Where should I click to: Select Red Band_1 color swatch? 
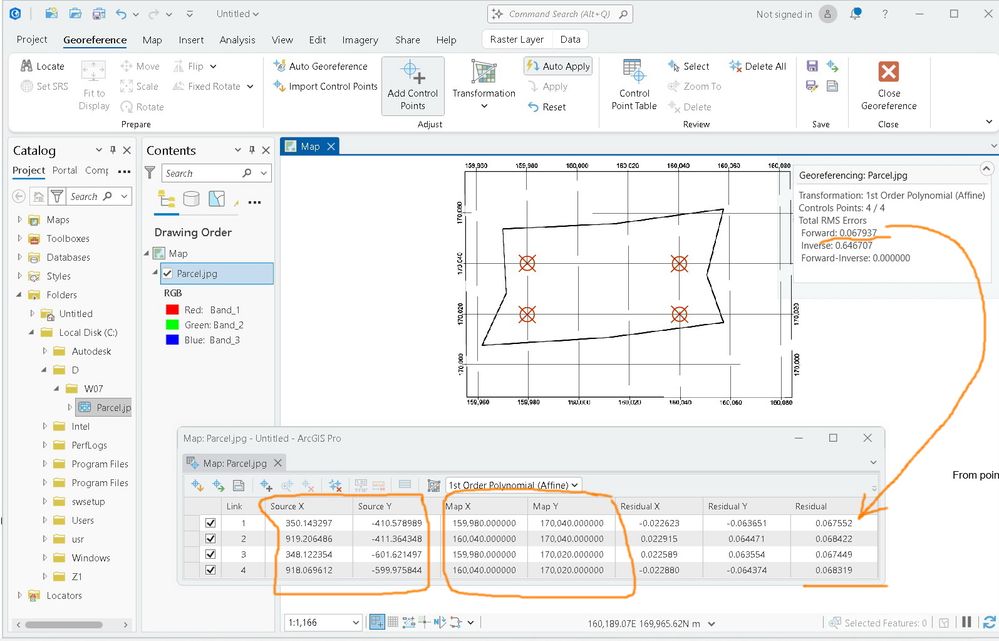(x=172, y=310)
